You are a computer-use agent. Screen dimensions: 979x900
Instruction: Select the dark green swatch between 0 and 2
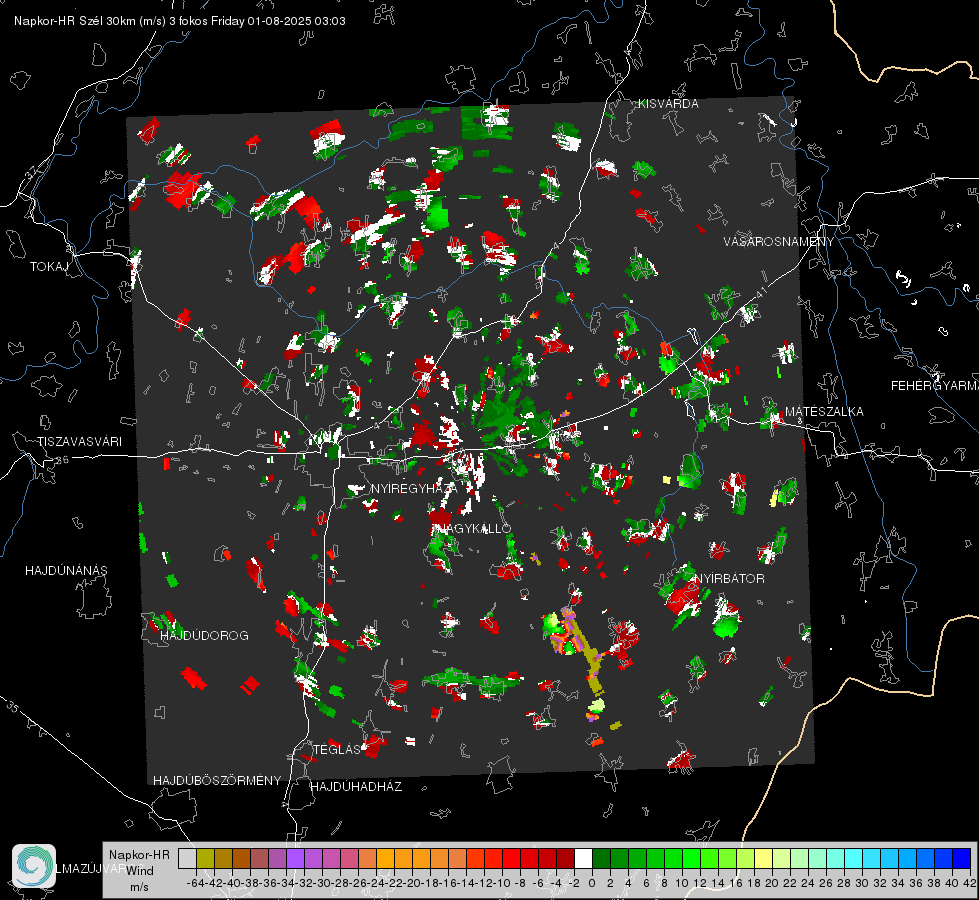[x=601, y=858]
